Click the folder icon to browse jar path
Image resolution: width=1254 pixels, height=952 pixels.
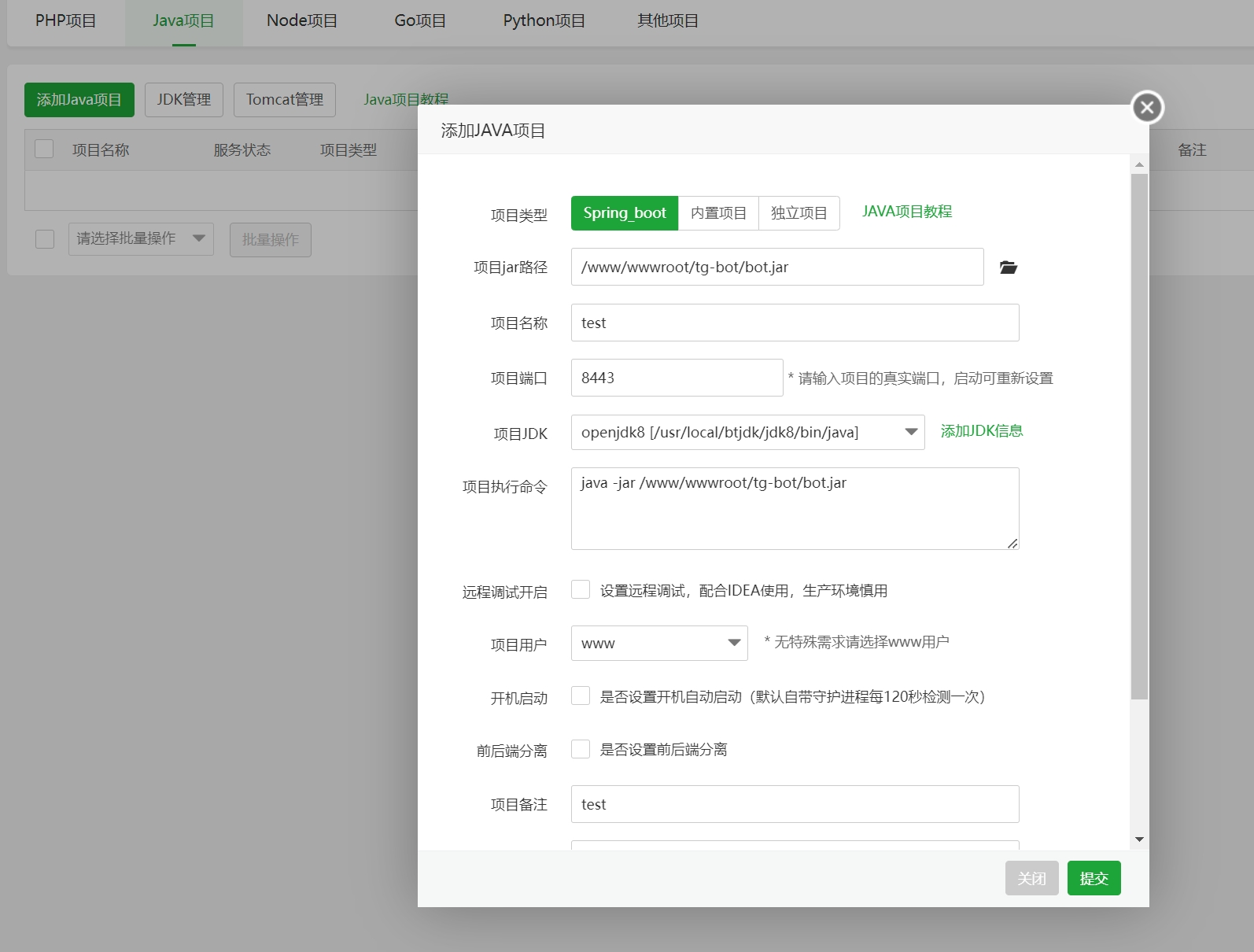(x=1008, y=268)
